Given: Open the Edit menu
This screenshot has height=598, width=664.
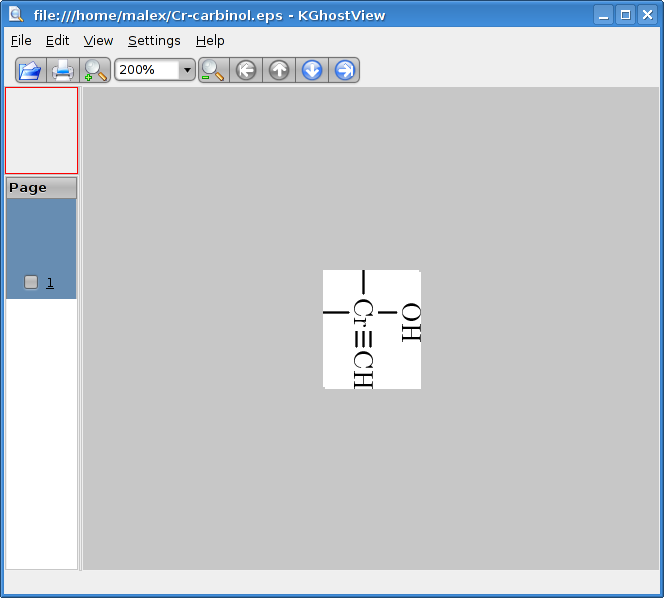Looking at the screenshot, I should pos(57,41).
